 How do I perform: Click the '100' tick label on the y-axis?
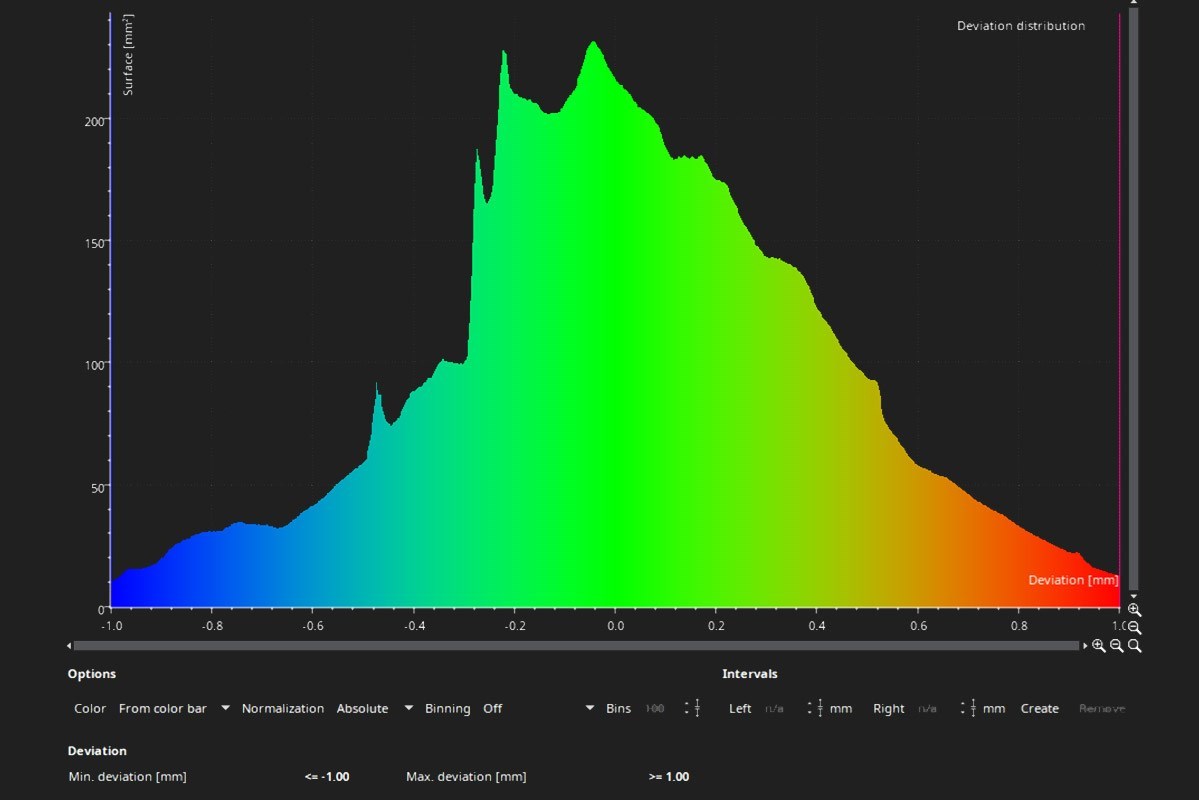coord(94,365)
